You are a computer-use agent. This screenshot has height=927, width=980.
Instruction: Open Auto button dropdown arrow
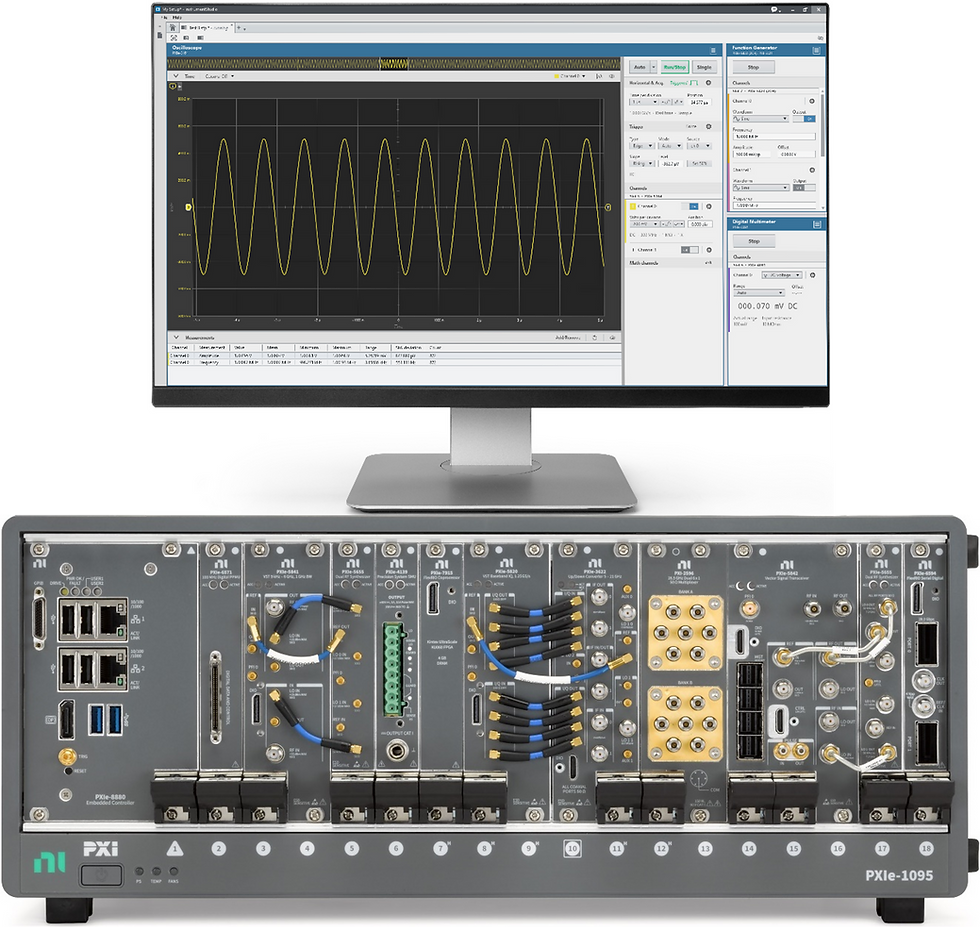pos(654,67)
